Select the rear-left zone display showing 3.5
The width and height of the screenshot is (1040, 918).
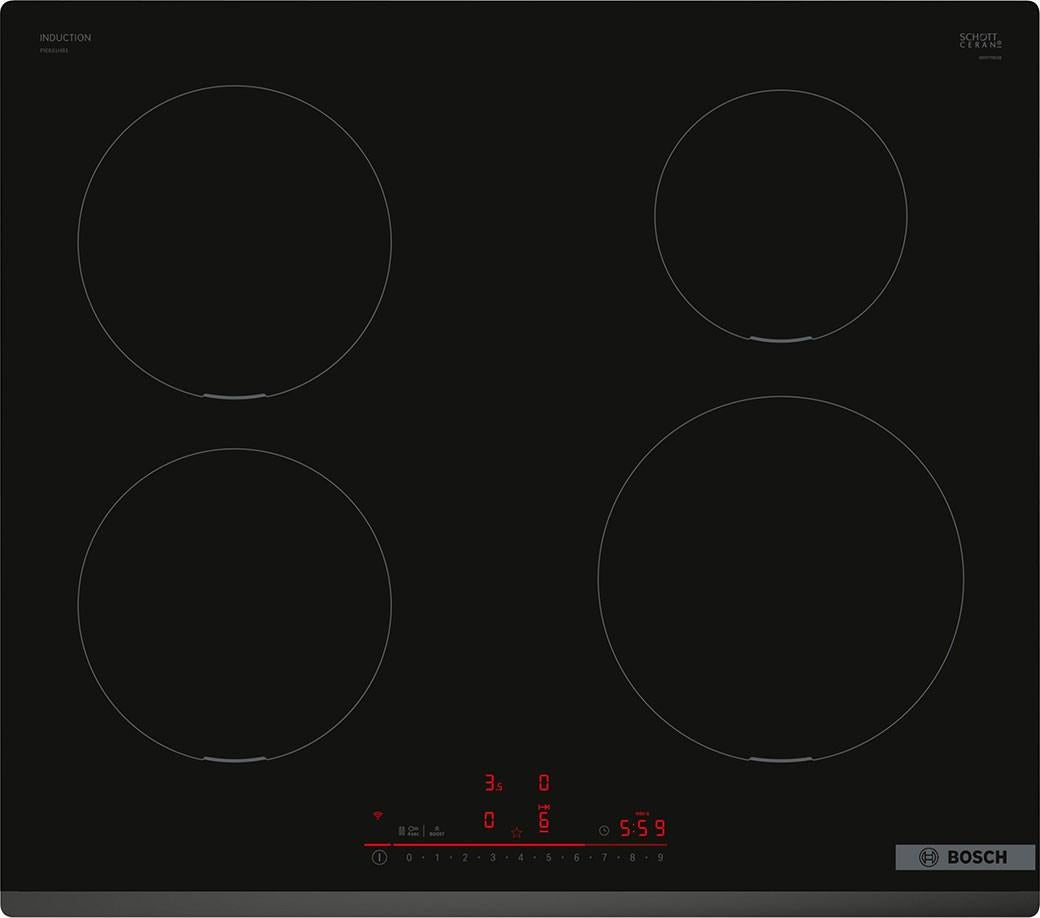(x=493, y=783)
